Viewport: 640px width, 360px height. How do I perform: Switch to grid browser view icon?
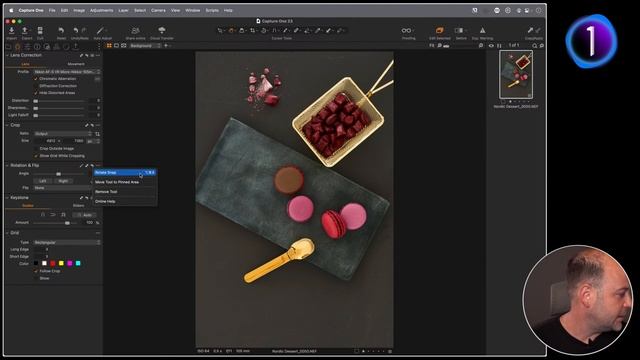click(x=109, y=46)
